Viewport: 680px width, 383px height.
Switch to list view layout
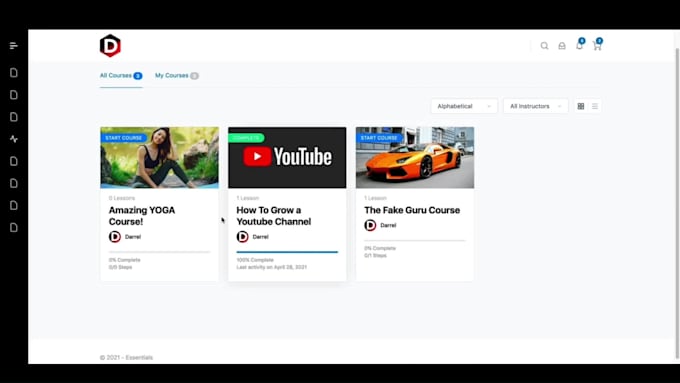[x=595, y=106]
